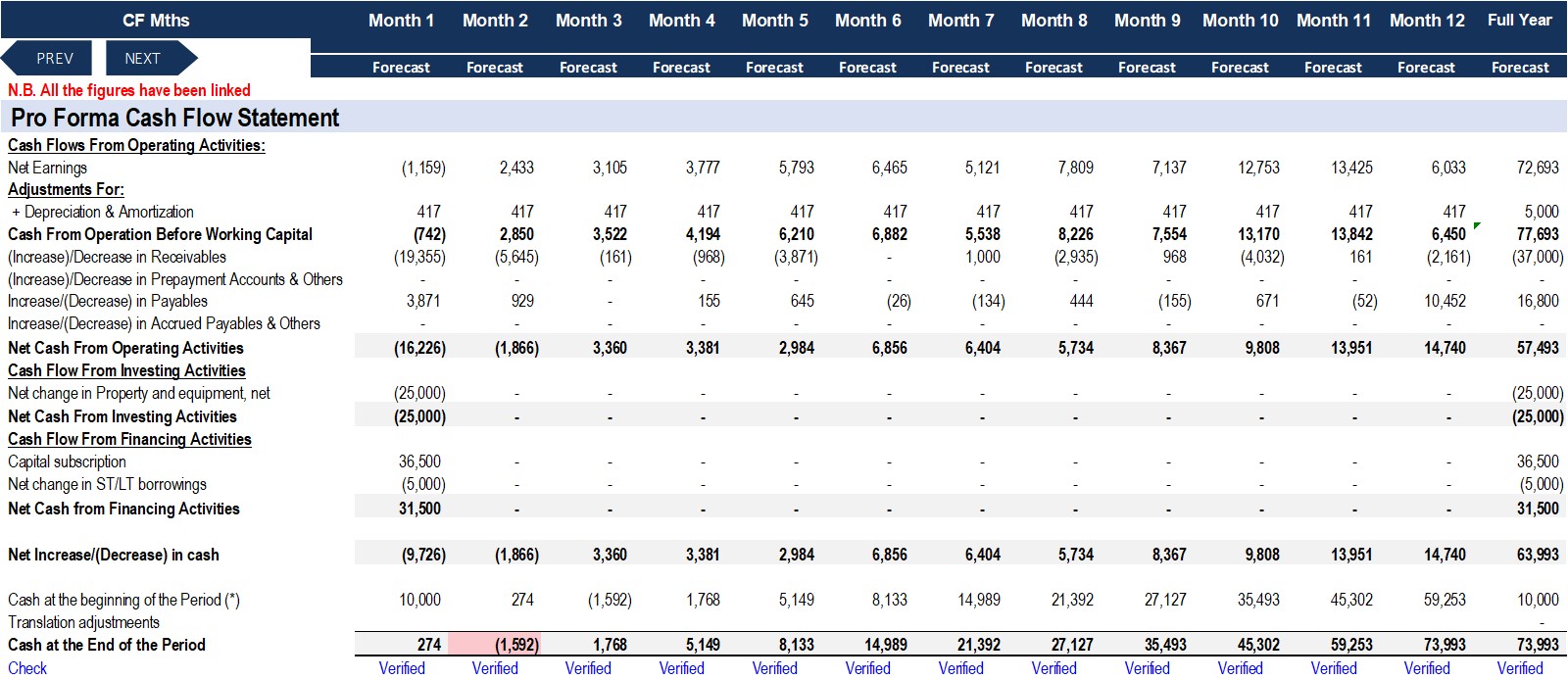1568x680 pixels.
Task: Select Cash Flows From Operating Activities heading
Action: [136, 145]
